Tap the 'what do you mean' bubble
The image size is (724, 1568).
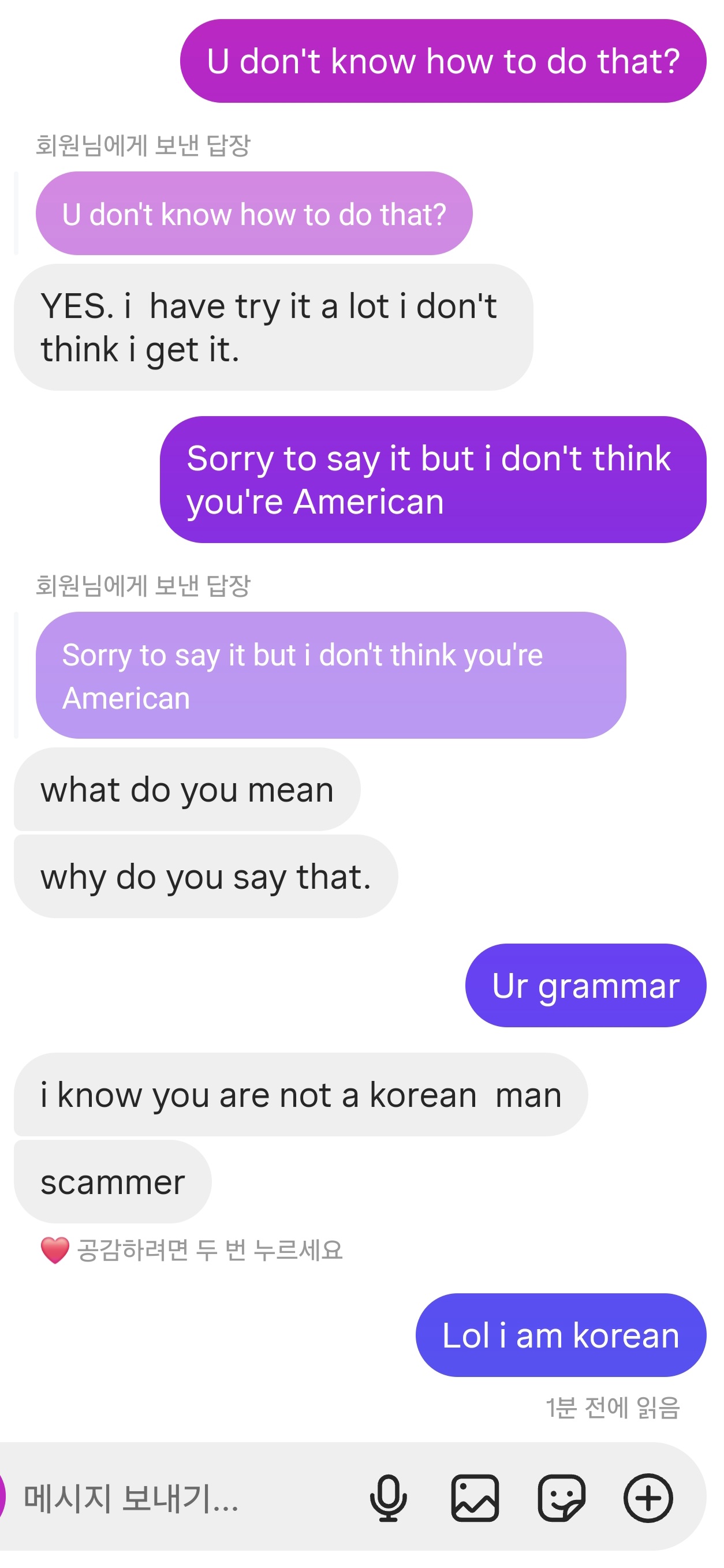pos(187,789)
